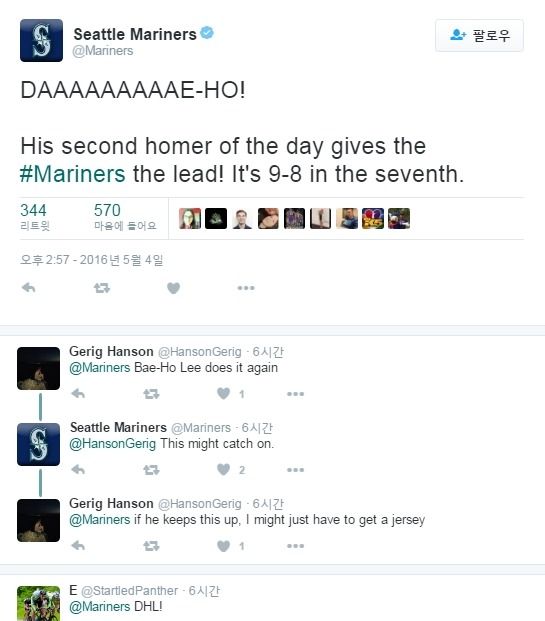
Task: Open more options on main tweet
Action: click(x=246, y=288)
